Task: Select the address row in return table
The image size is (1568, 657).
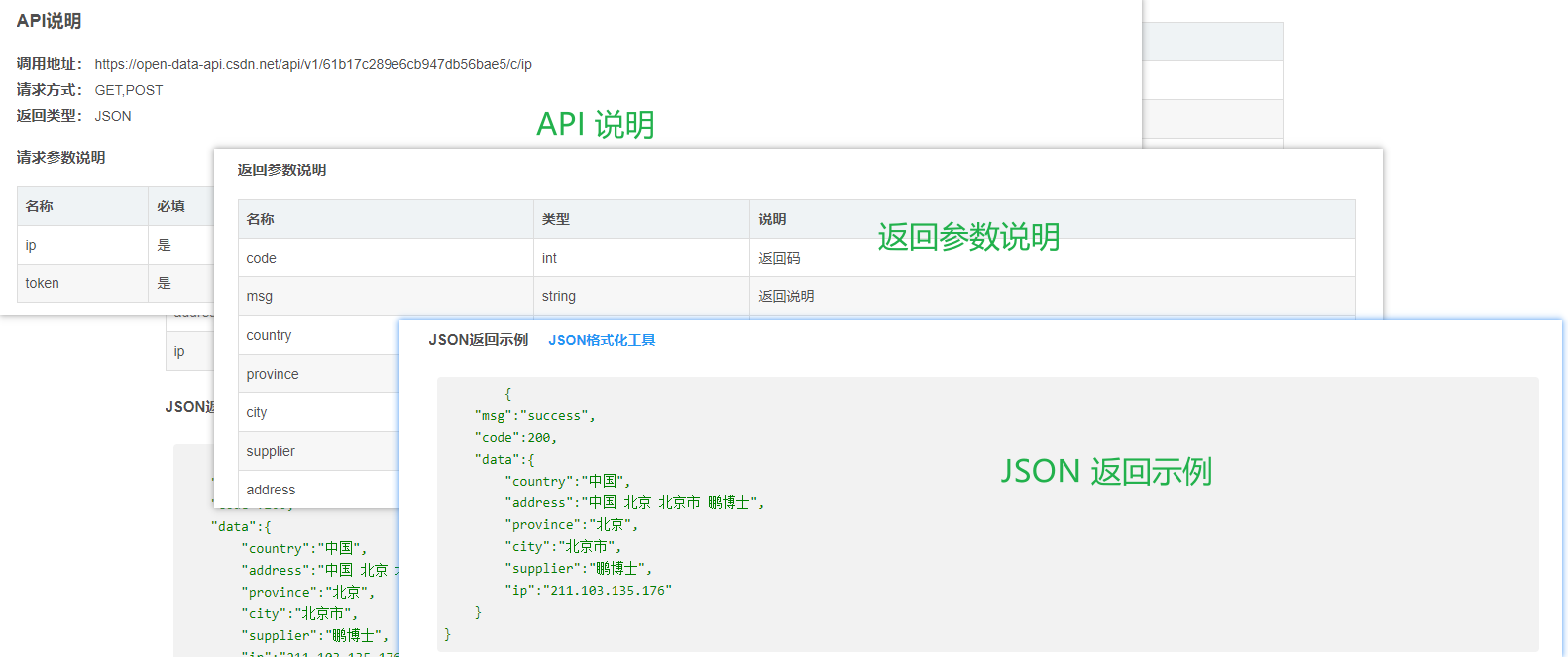Action: pyautogui.click(x=271, y=490)
